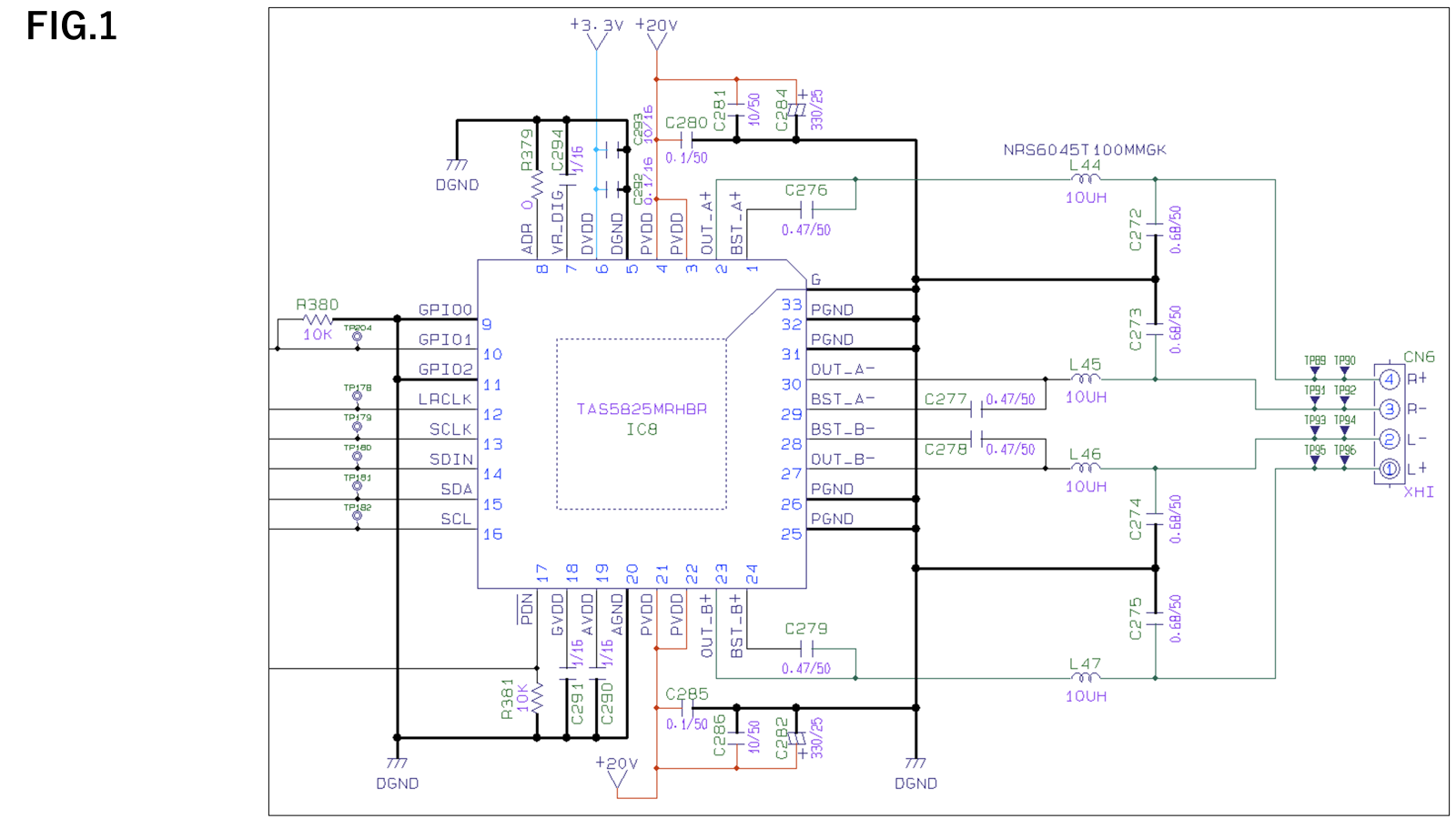Image resolution: width=1456 pixels, height=819 pixels.
Task: Select the TP178 test point label
Action: click(x=358, y=388)
